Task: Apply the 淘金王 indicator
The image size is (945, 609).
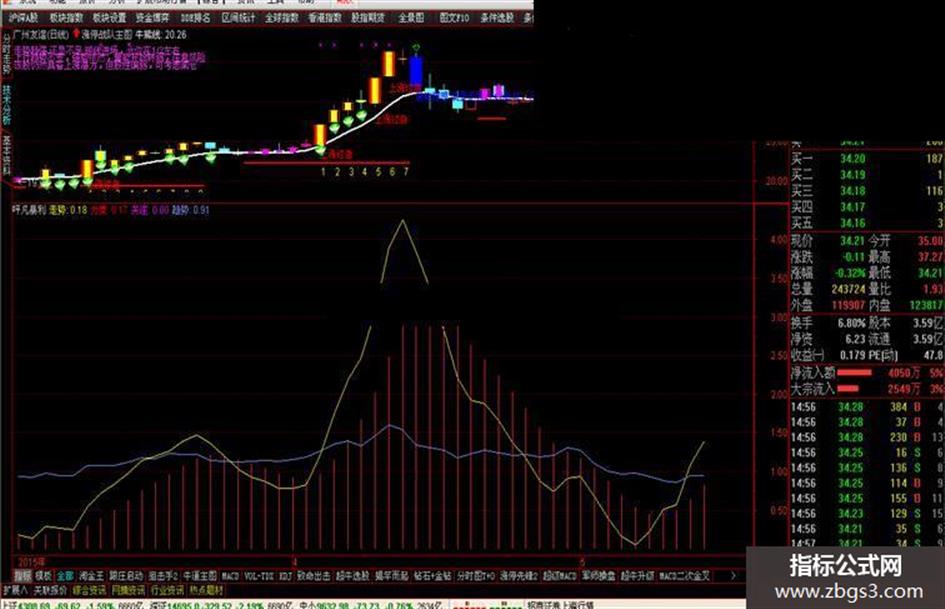Action: coord(91,576)
